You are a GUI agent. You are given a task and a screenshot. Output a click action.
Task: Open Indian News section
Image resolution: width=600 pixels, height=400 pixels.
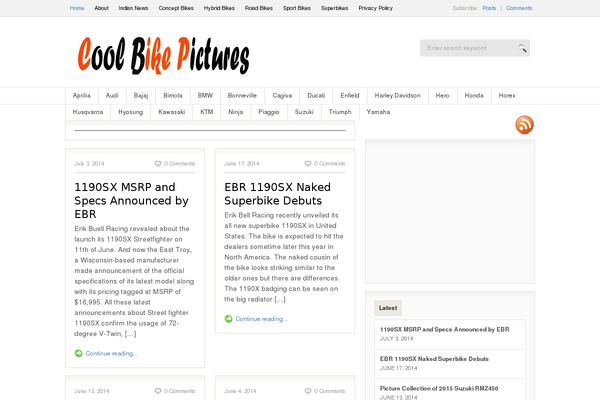click(133, 8)
